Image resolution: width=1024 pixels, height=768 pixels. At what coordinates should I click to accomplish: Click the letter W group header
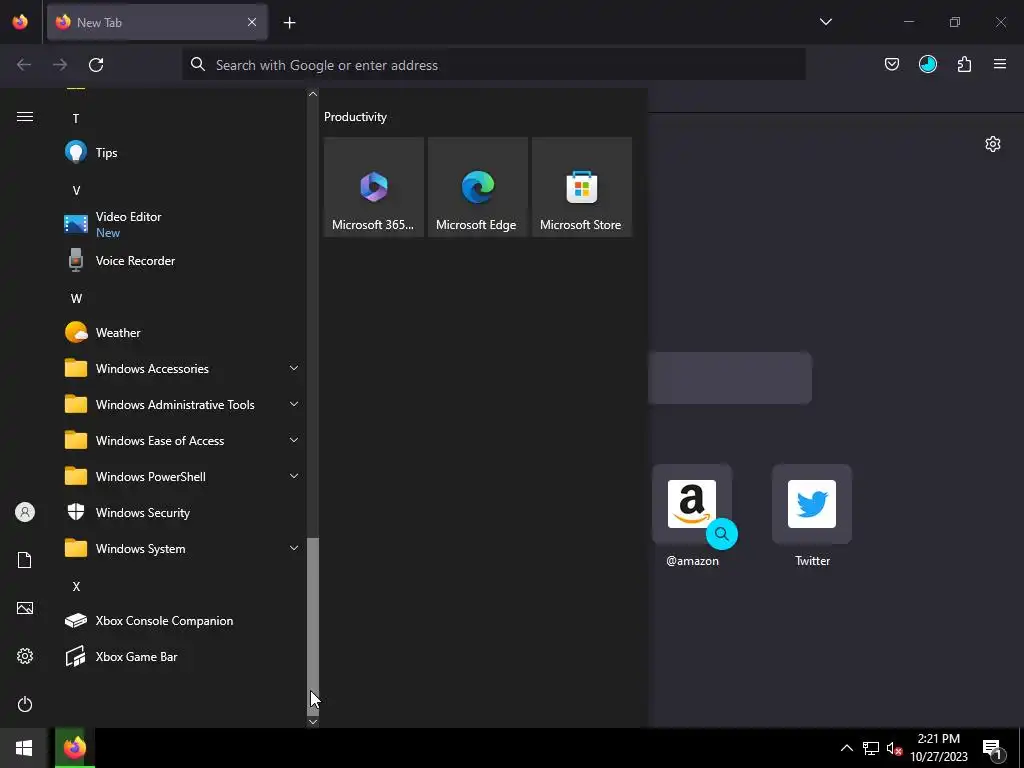(76, 299)
